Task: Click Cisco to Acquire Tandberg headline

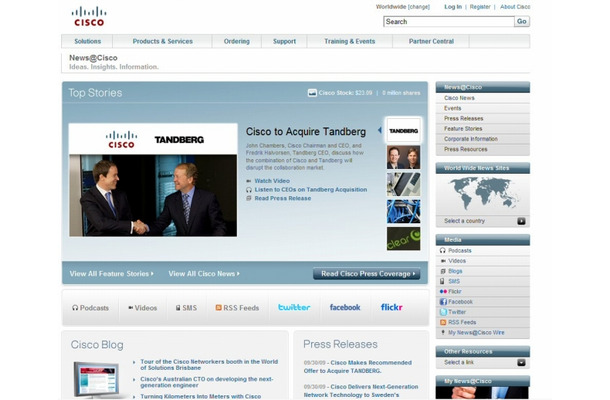Action: coord(306,132)
